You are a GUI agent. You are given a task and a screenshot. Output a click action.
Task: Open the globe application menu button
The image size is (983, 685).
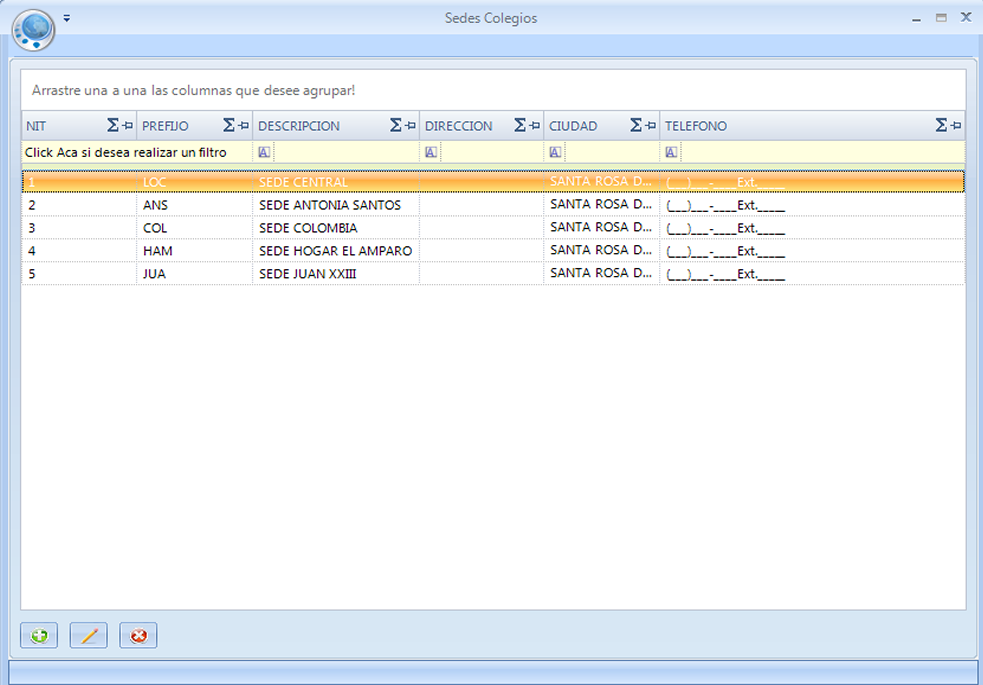[x=33, y=29]
